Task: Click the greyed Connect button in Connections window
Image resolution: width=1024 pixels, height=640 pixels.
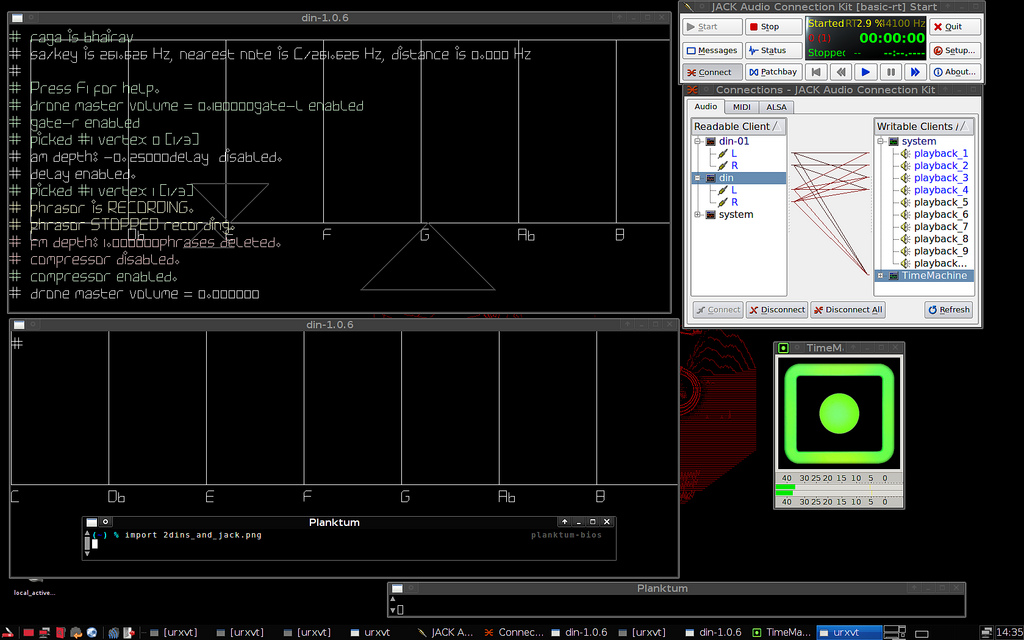Action: click(x=718, y=310)
